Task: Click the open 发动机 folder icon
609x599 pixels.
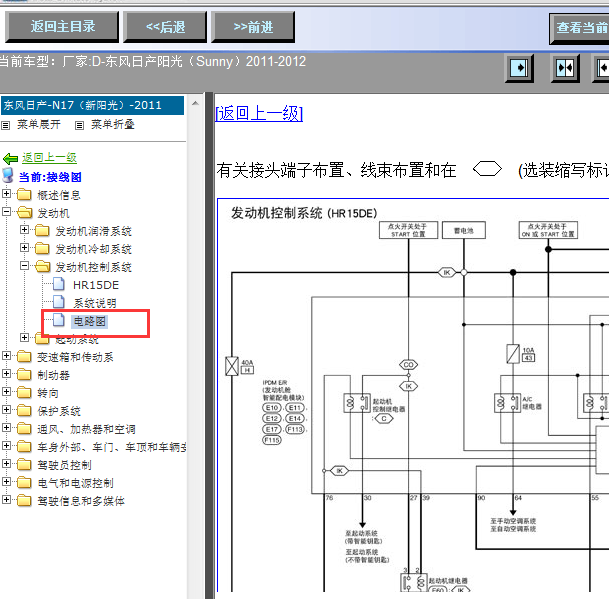Action: click(x=25, y=212)
